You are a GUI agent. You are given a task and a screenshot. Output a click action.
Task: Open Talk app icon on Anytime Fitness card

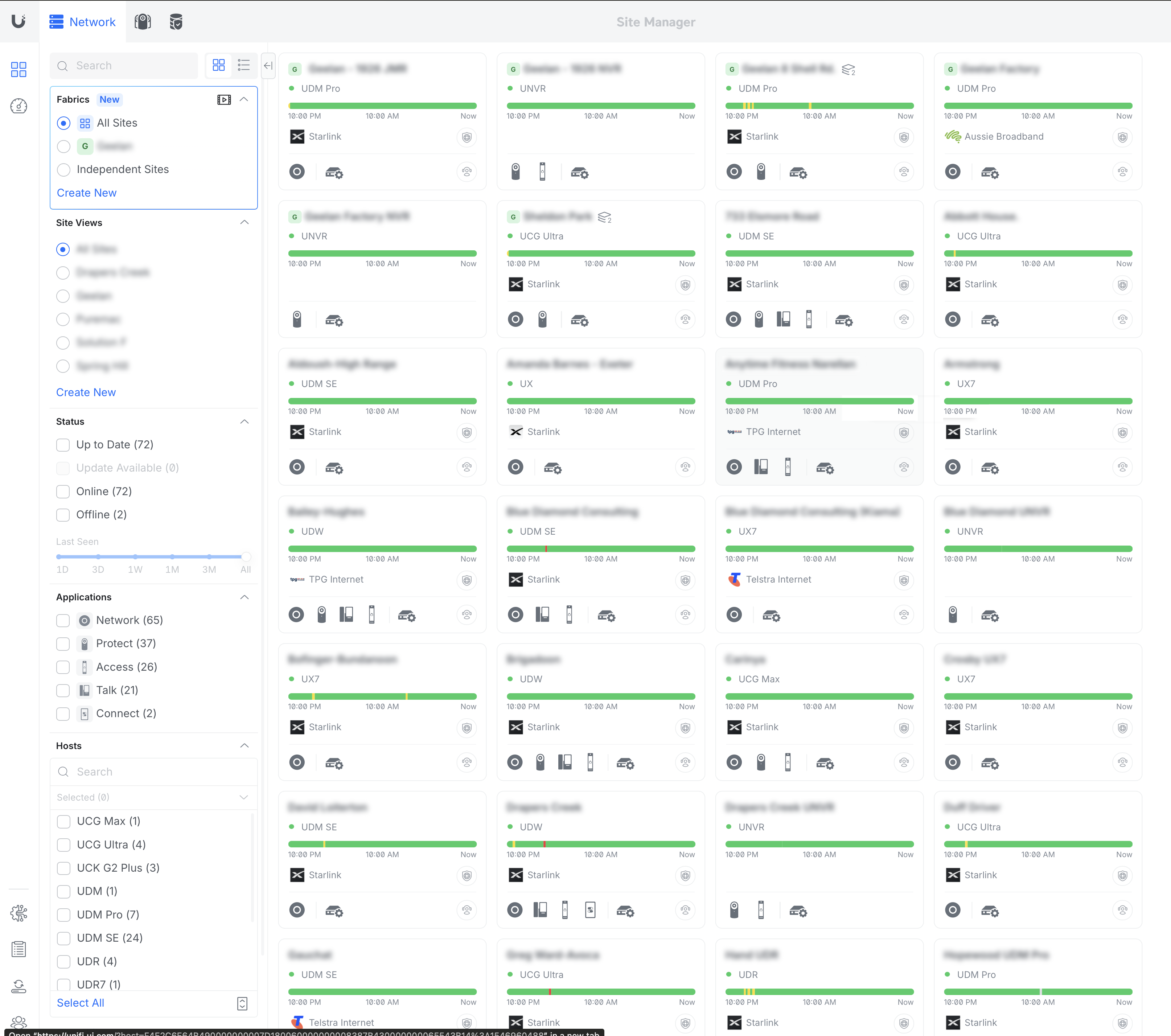click(761, 468)
